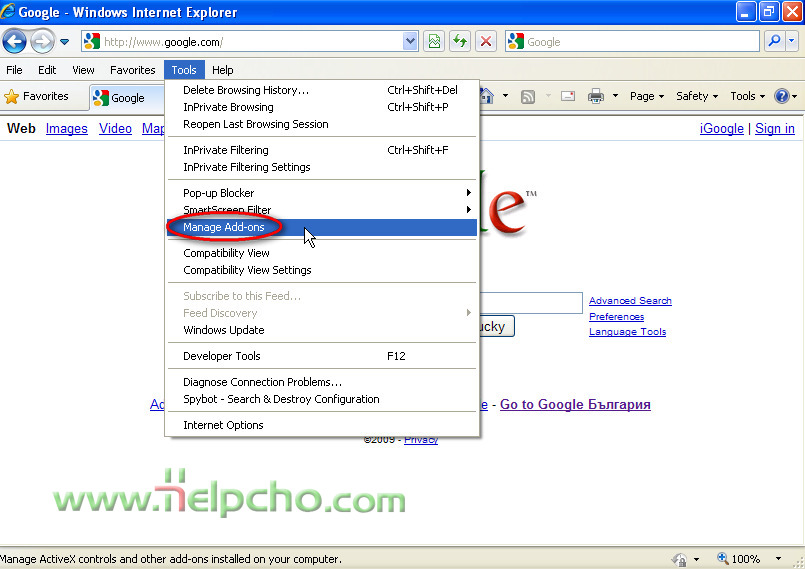The height and width of the screenshot is (569, 805).
Task: Choose Delete Browsing History from menu
Action: (322, 90)
